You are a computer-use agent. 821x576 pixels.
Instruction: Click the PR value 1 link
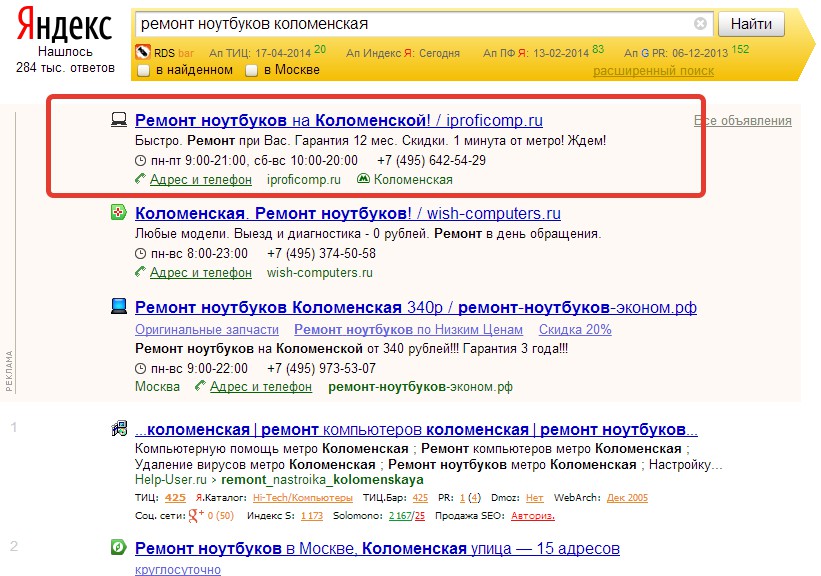pos(462,497)
